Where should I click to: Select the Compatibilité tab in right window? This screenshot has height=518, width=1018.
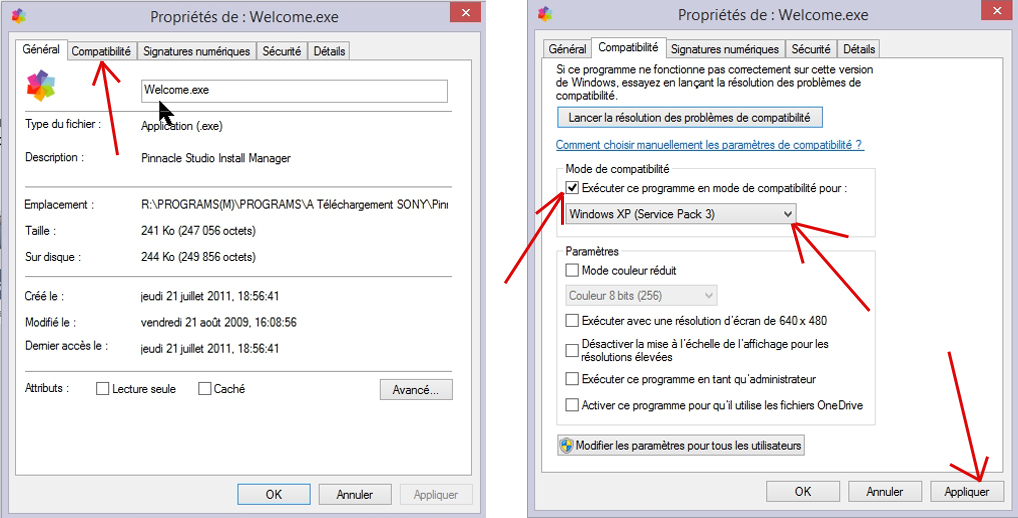pyautogui.click(x=628, y=47)
